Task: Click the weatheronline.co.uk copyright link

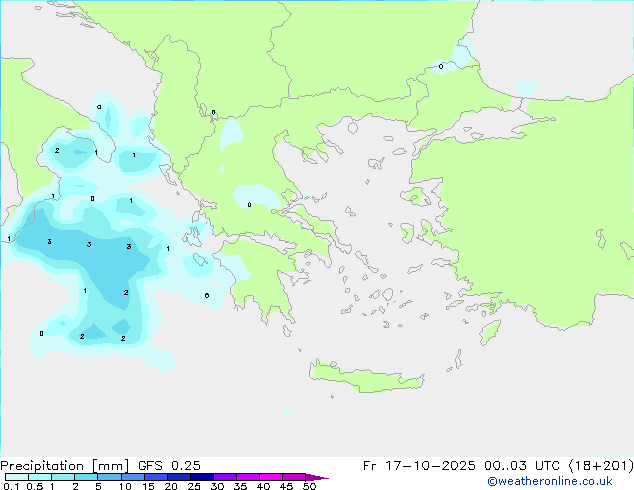Action: [x=550, y=481]
